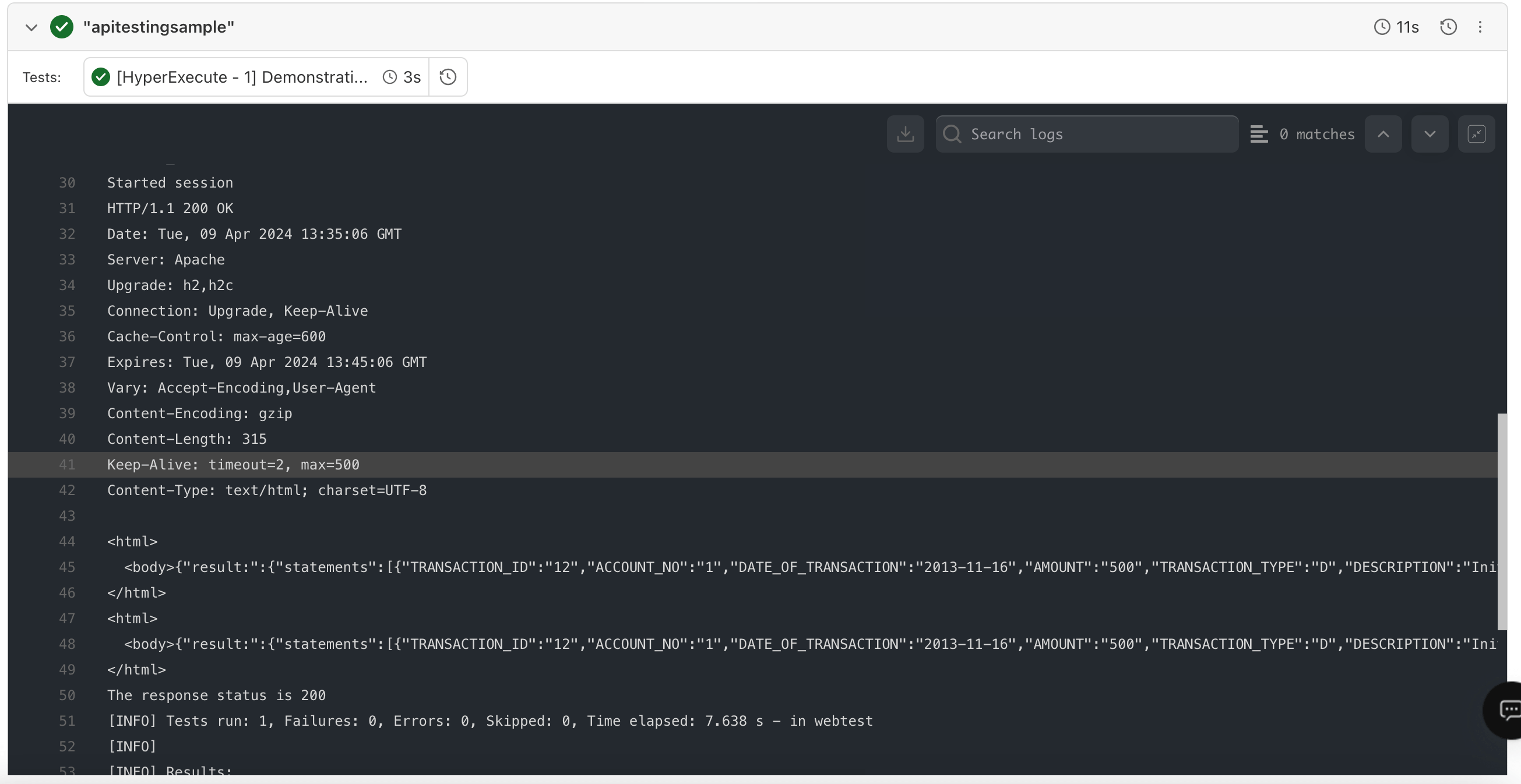Click the scroll up arrow in log search
The width and height of the screenshot is (1521, 784).
coord(1384,133)
